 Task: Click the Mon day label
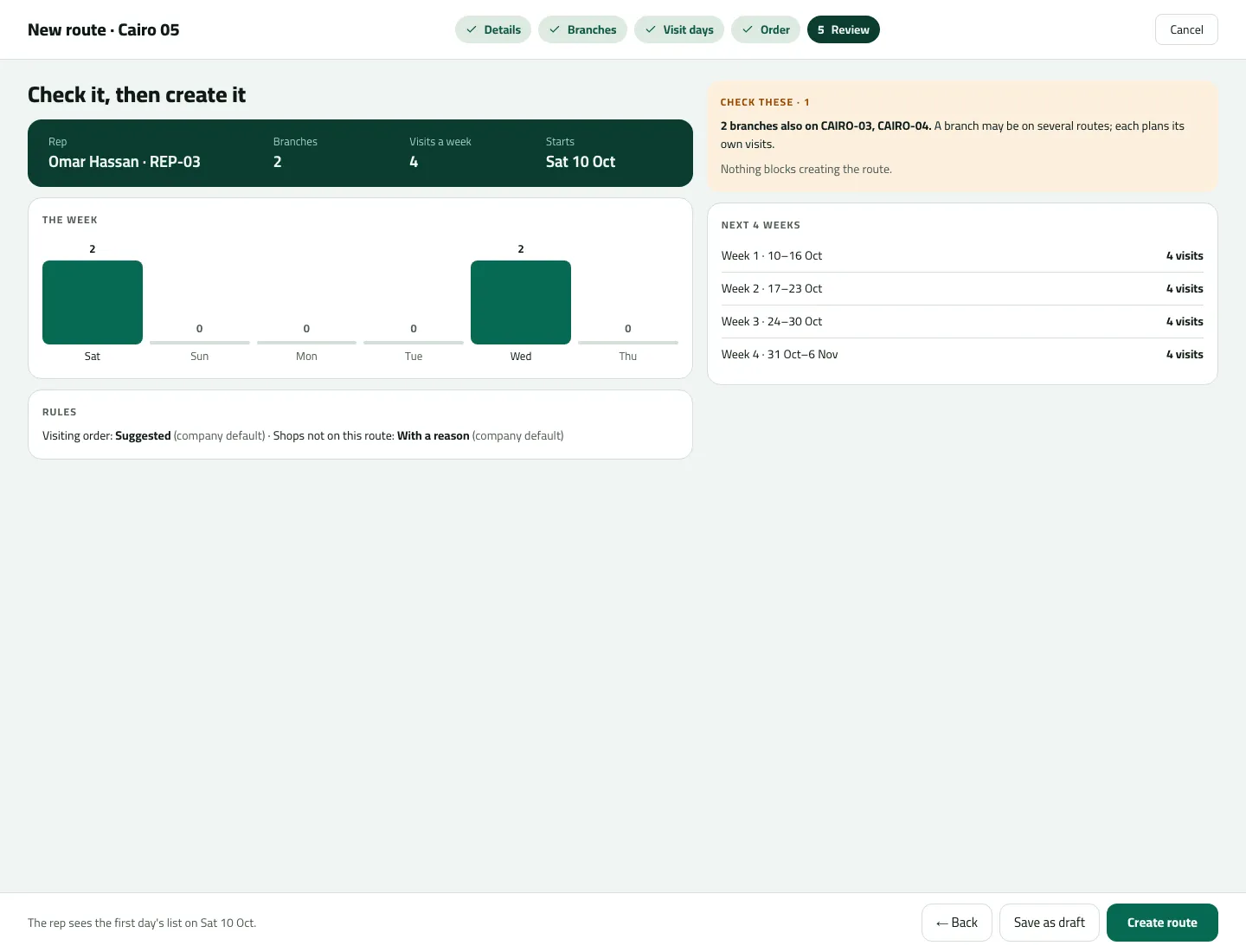[x=306, y=357]
